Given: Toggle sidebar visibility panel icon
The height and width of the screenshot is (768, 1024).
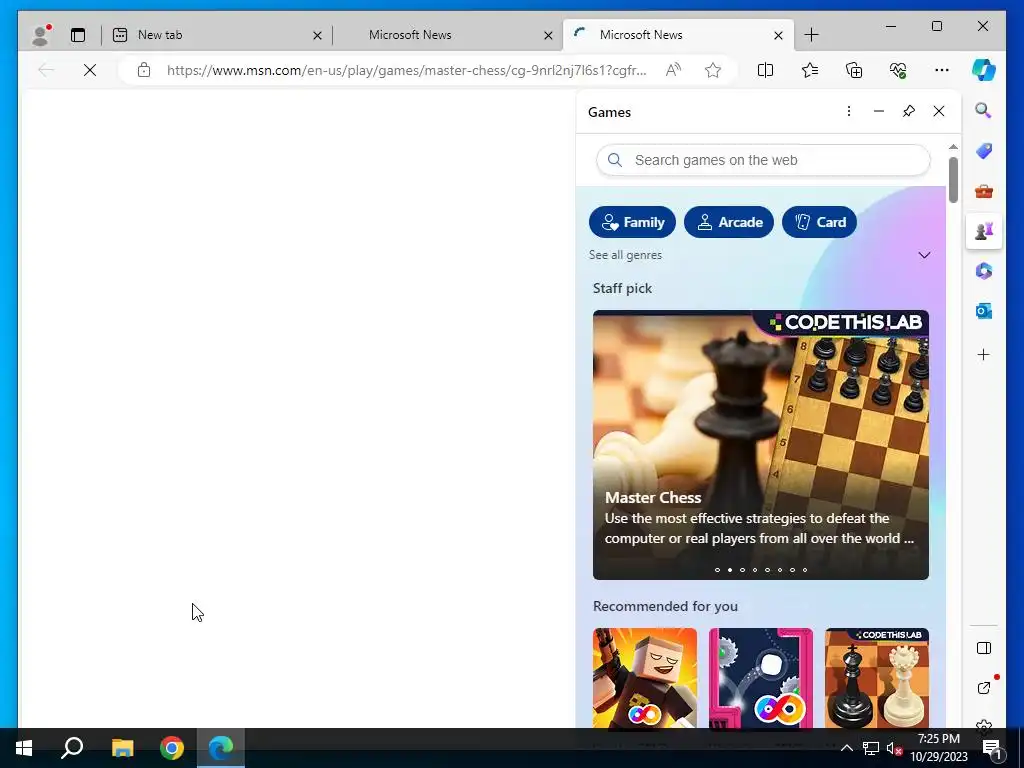Looking at the screenshot, I should pos(984,648).
